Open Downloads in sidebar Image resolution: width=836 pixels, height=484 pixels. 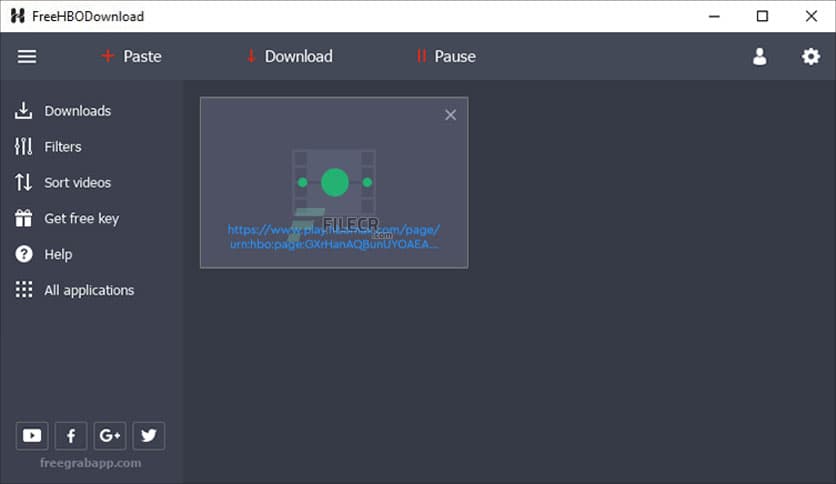click(x=63, y=111)
